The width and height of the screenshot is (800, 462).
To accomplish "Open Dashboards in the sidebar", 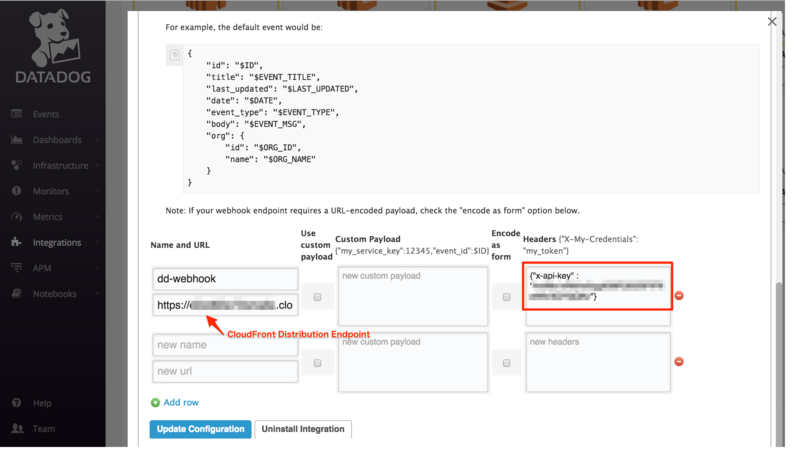I will pos(57,140).
